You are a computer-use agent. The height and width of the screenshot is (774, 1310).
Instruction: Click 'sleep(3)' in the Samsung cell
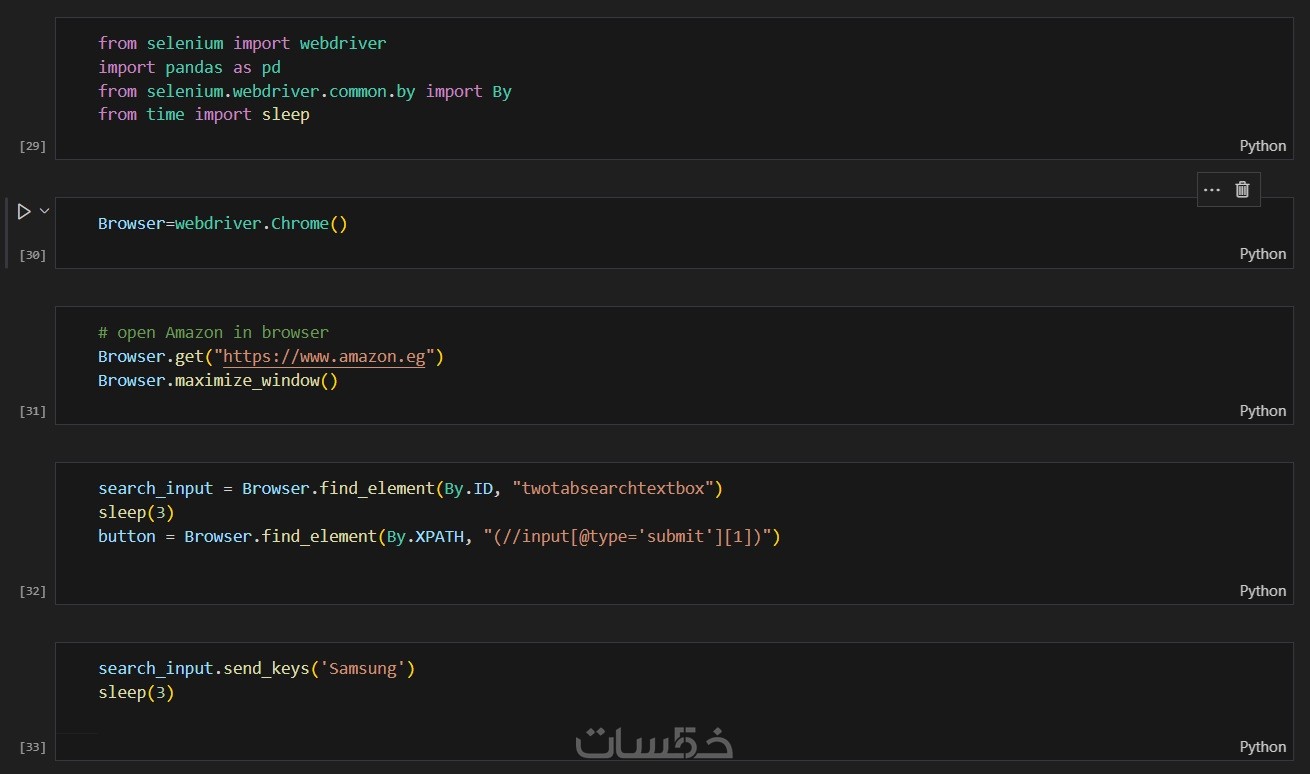click(x=136, y=692)
